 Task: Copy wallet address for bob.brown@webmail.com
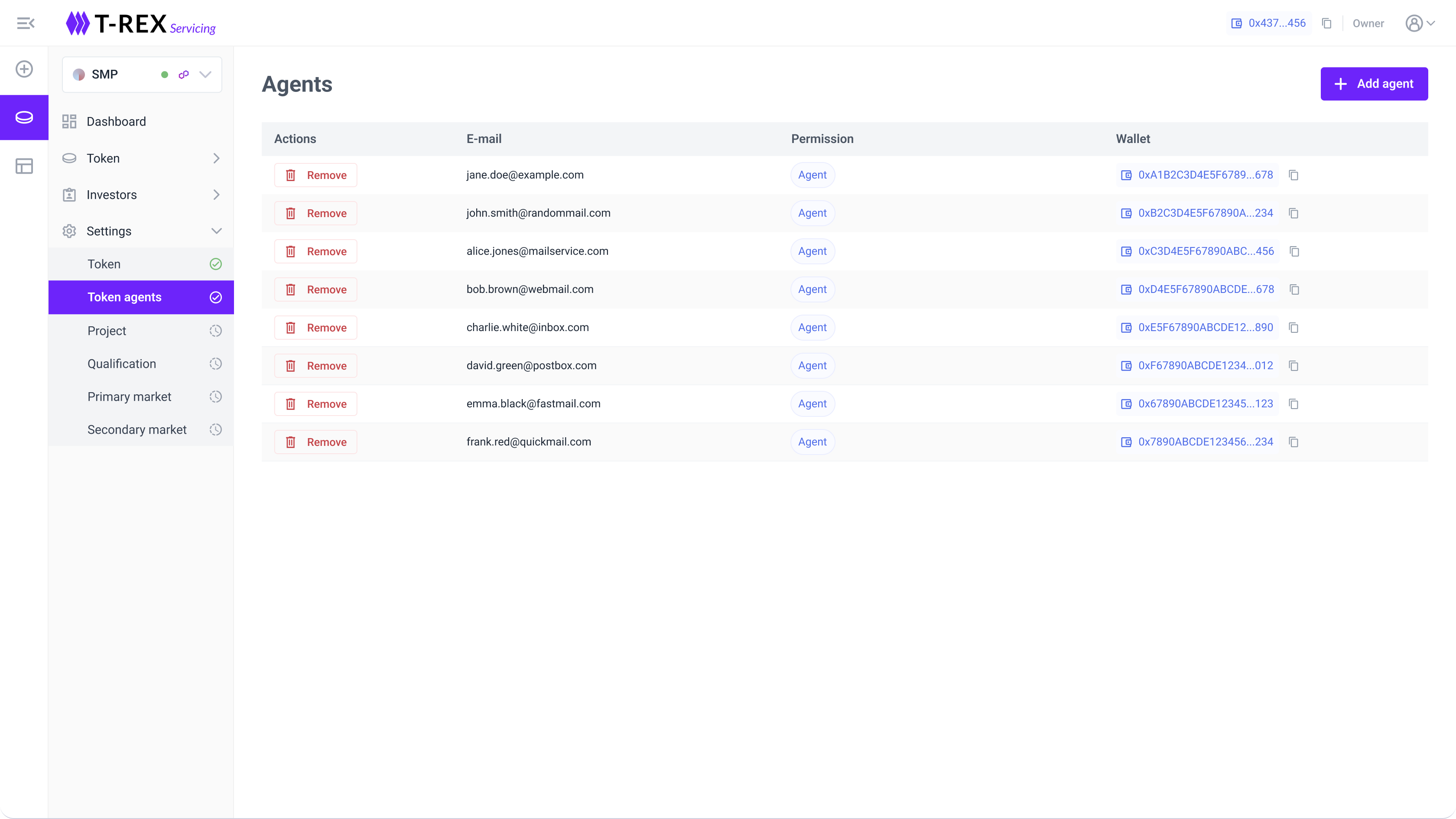pos(1294,289)
